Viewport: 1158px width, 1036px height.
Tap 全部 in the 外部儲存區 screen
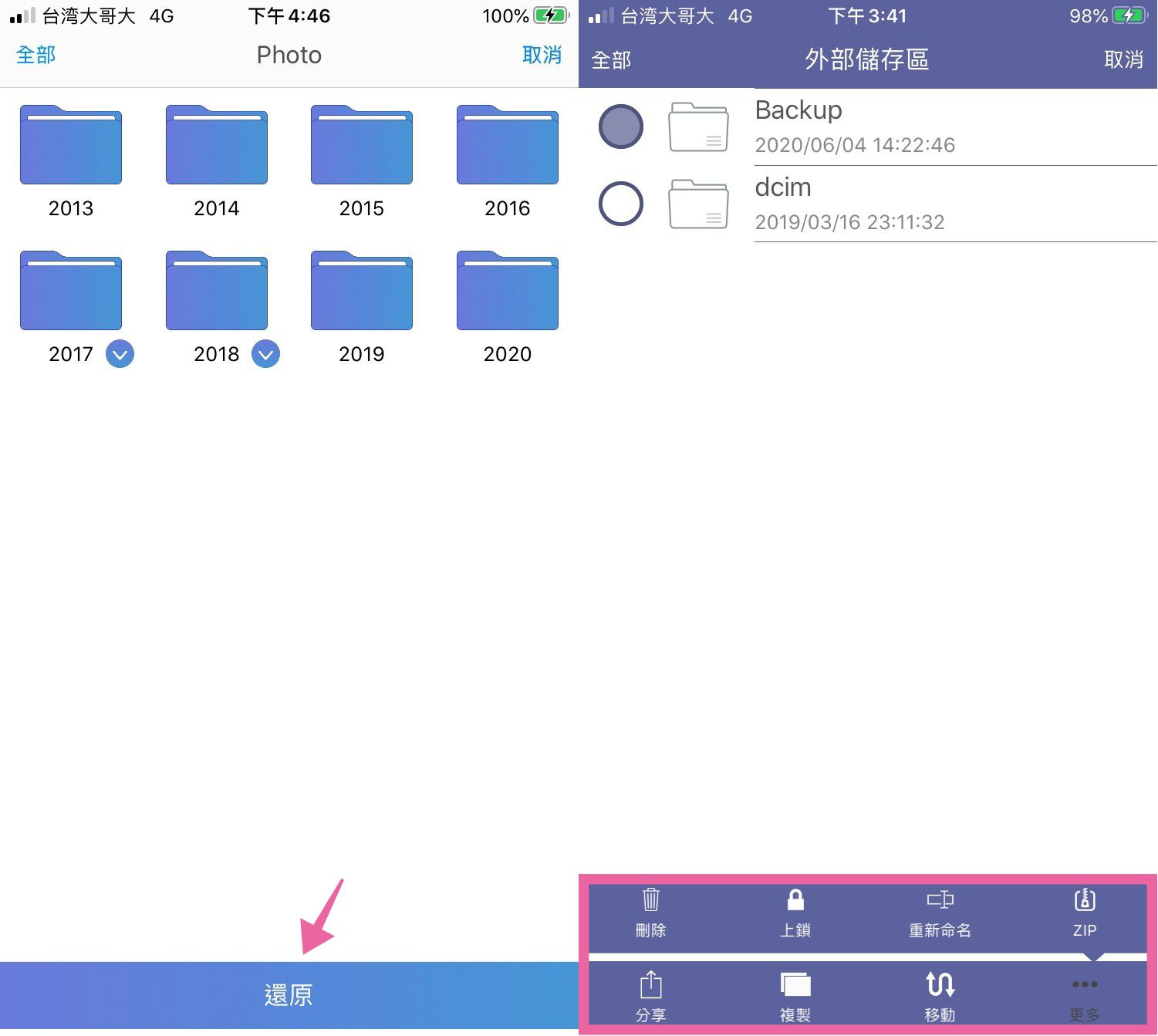612,60
